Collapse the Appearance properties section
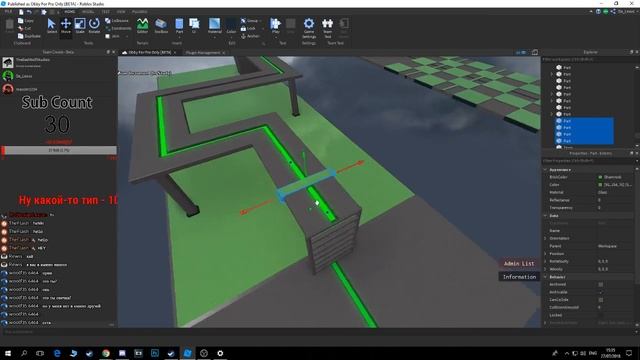The image size is (640, 360). (x=545, y=169)
